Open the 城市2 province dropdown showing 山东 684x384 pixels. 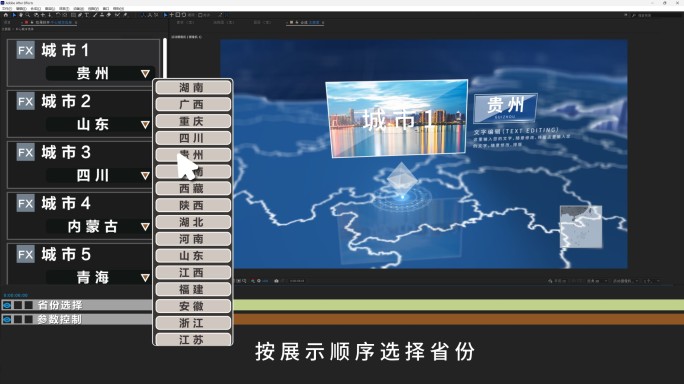click(100, 124)
